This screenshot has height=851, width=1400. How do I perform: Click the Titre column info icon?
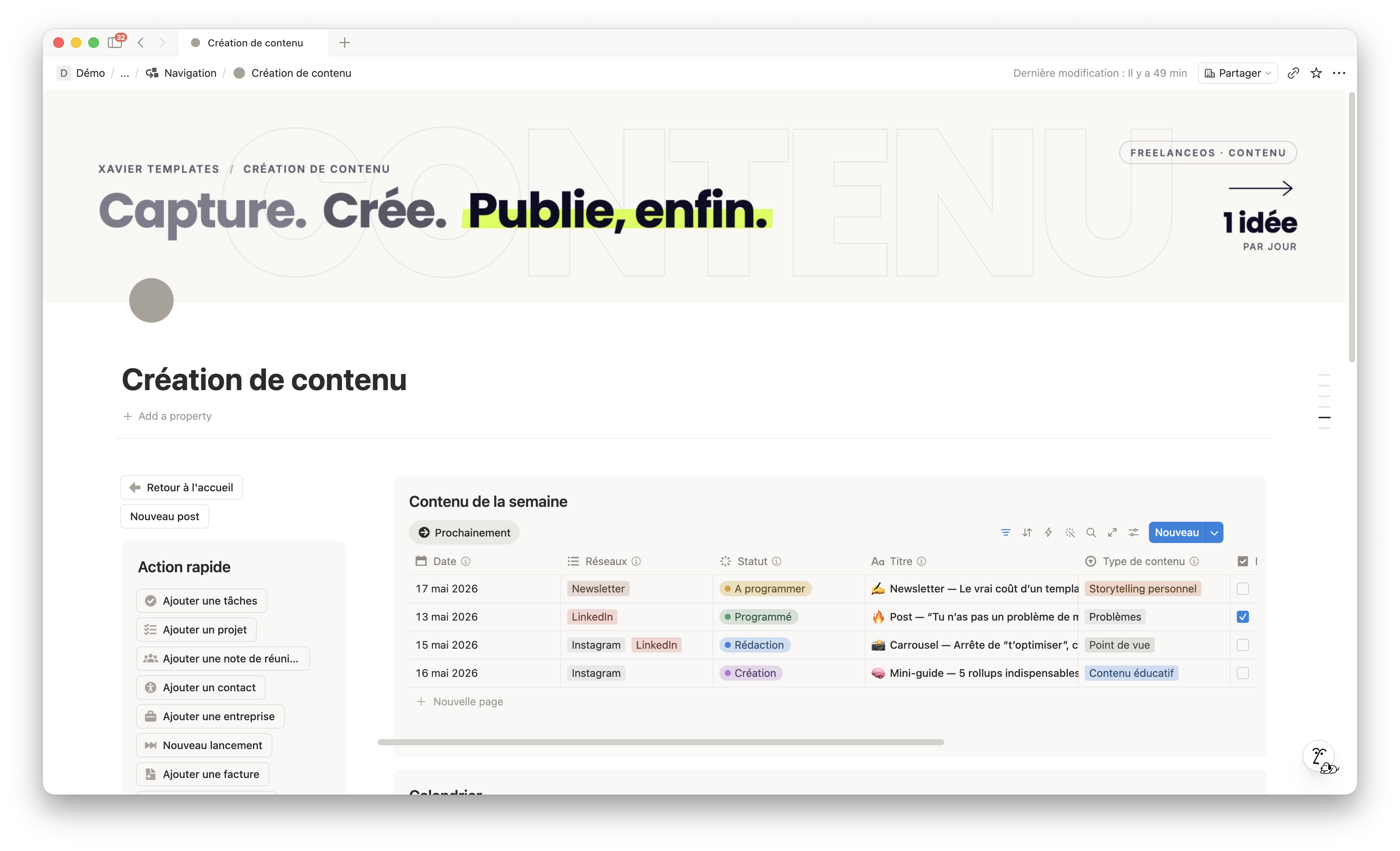[921, 561]
